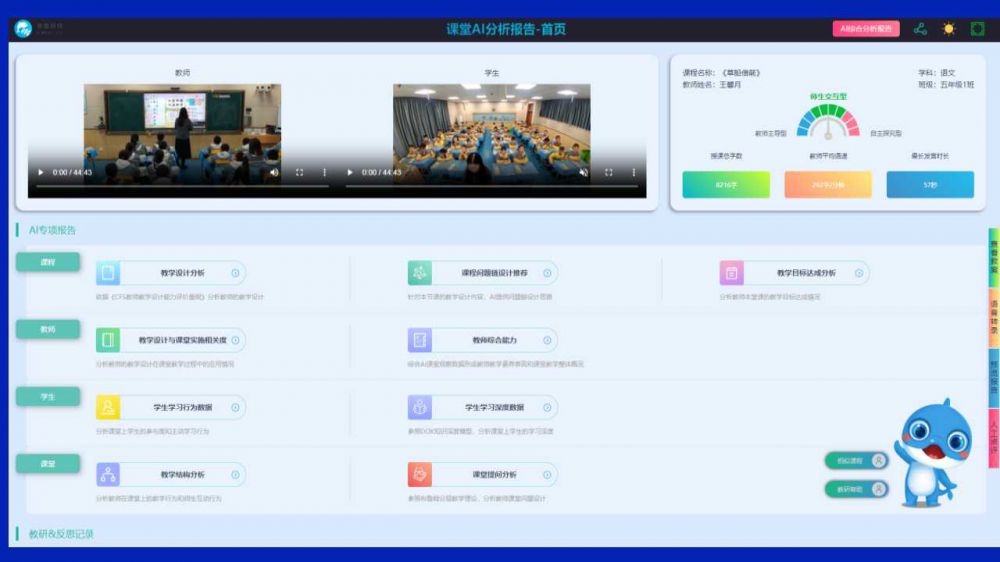
Task: Open the AI综合分析报告 button
Action: [865, 29]
